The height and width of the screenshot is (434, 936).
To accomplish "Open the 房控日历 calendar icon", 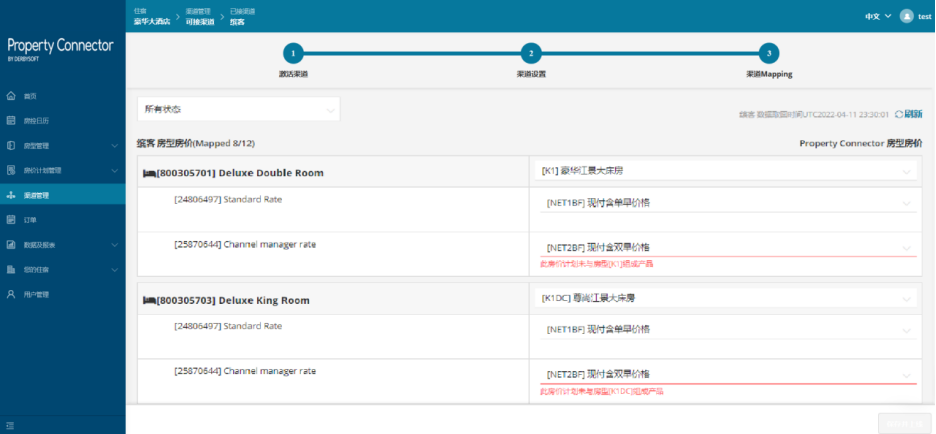I will (x=11, y=121).
